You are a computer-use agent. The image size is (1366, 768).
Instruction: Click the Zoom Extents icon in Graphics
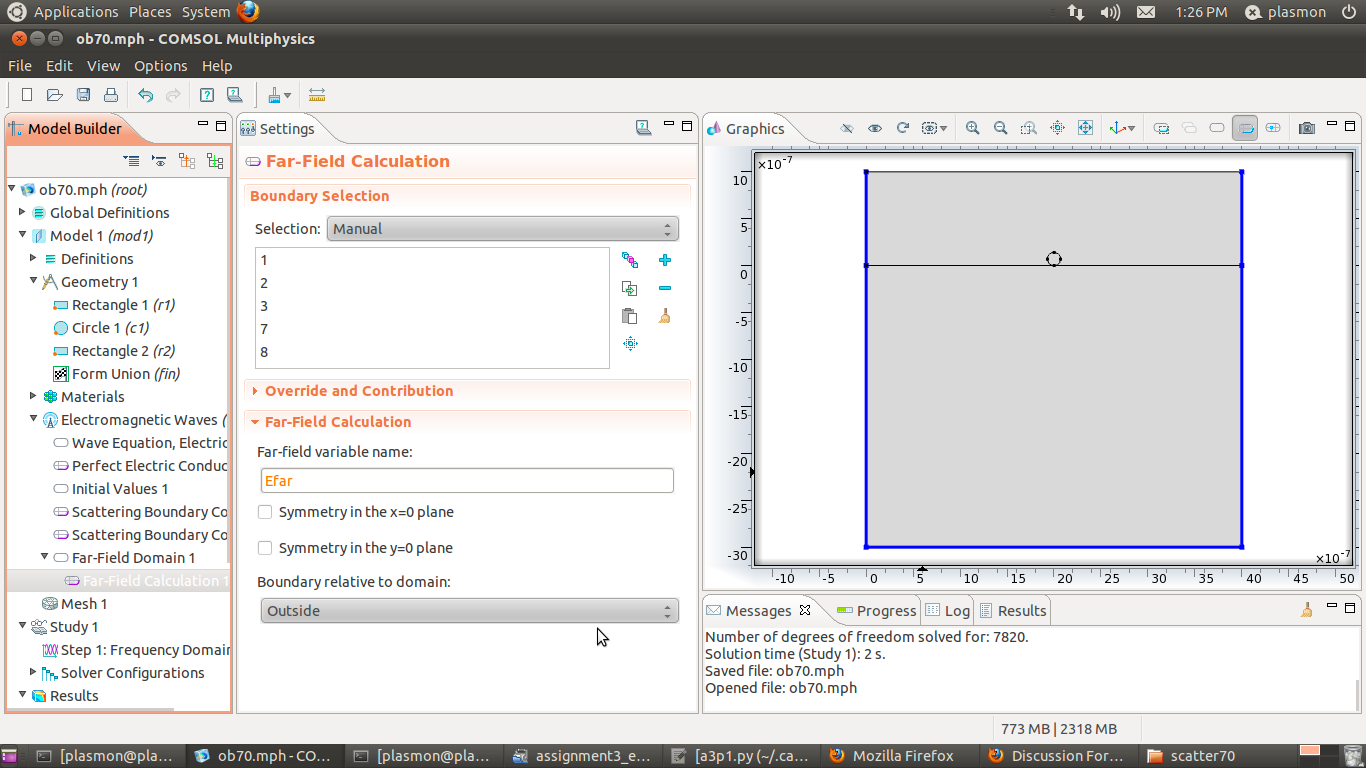1085,128
